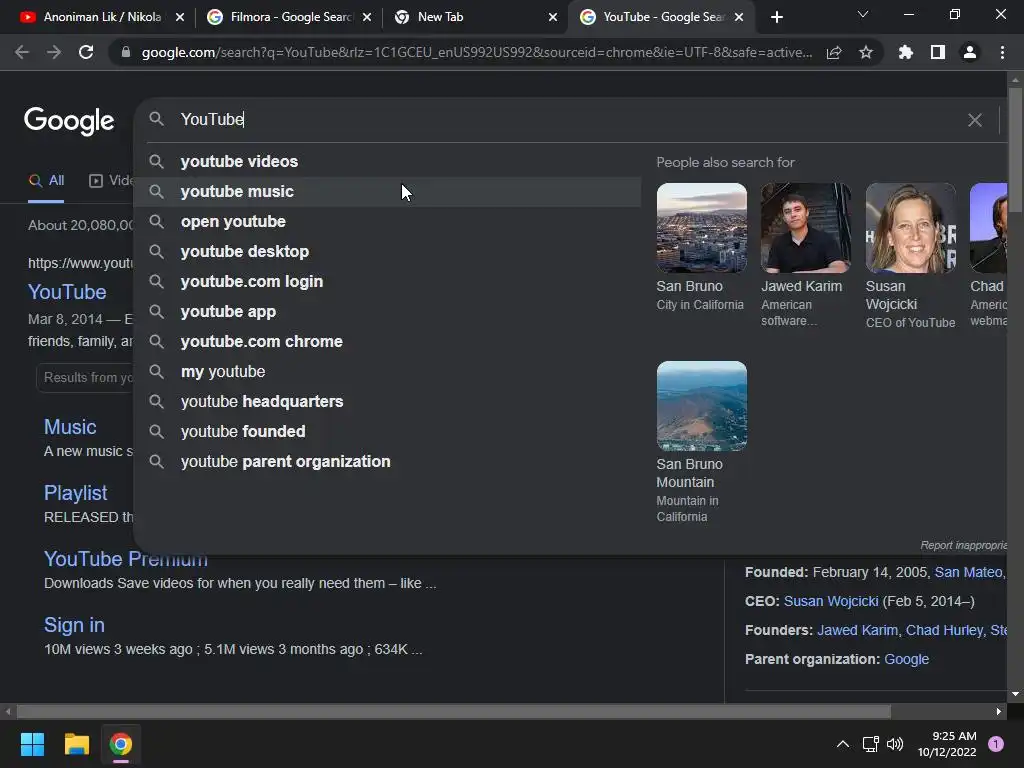The width and height of the screenshot is (1024, 768).
Task: Choose suggestion open youtube
Action: 387,221
